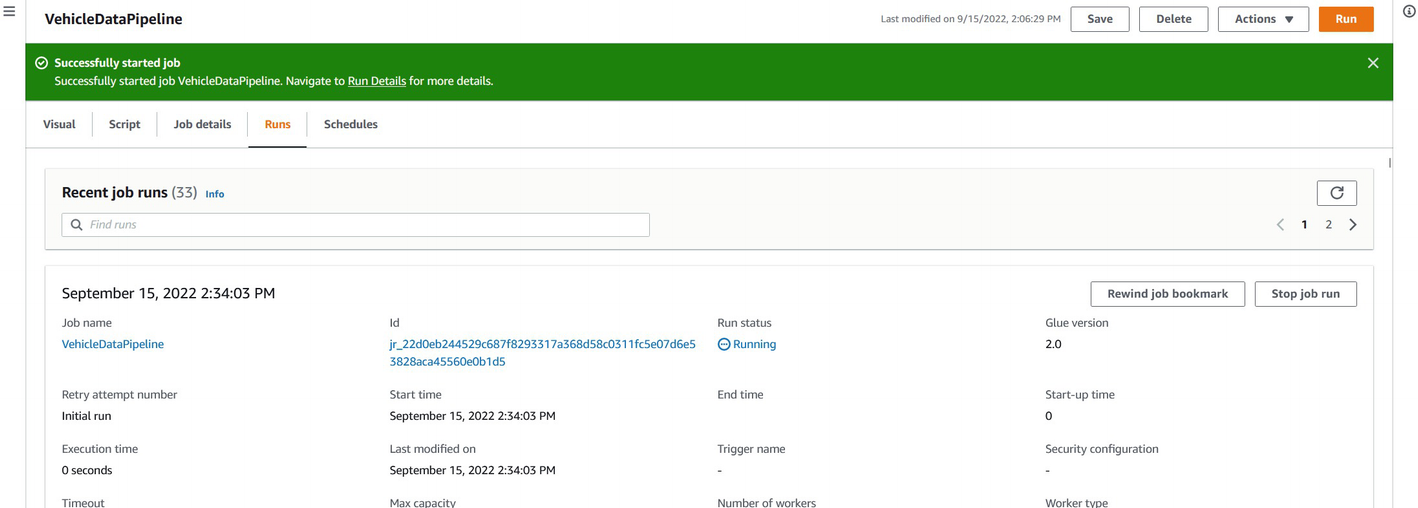Image resolution: width=1418 pixels, height=508 pixels.
Task: Click the Delete job button
Action: tap(1173, 19)
